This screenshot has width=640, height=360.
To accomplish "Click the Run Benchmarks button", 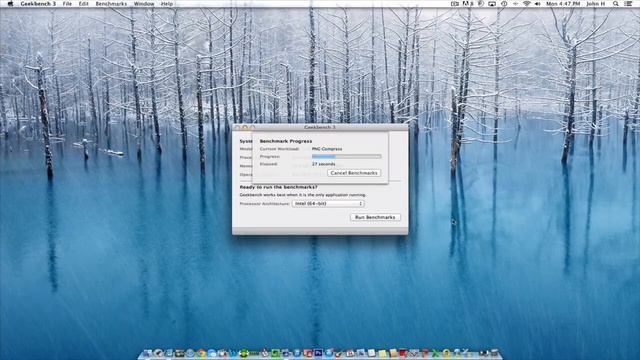I will click(375, 217).
